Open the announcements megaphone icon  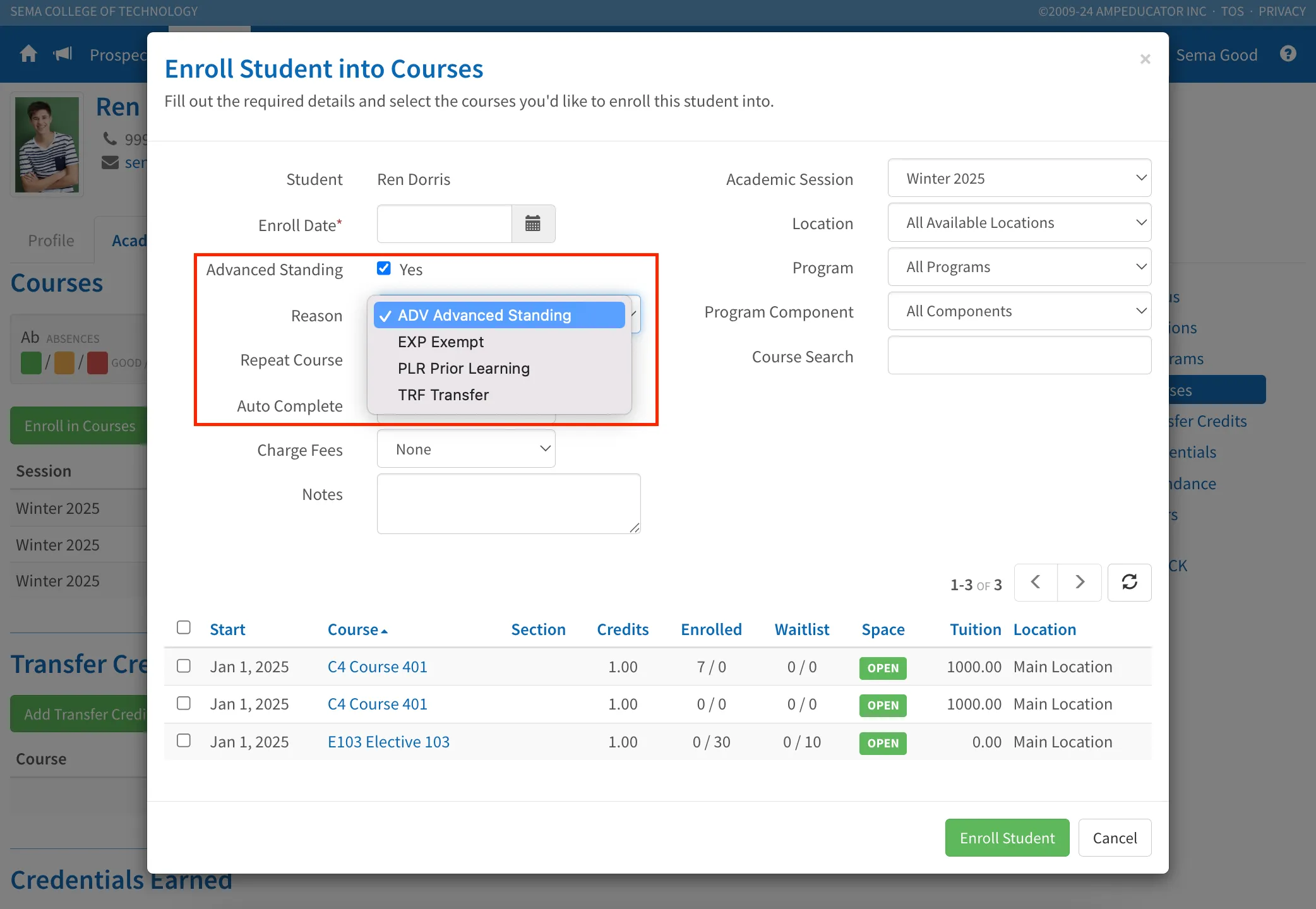click(x=63, y=54)
